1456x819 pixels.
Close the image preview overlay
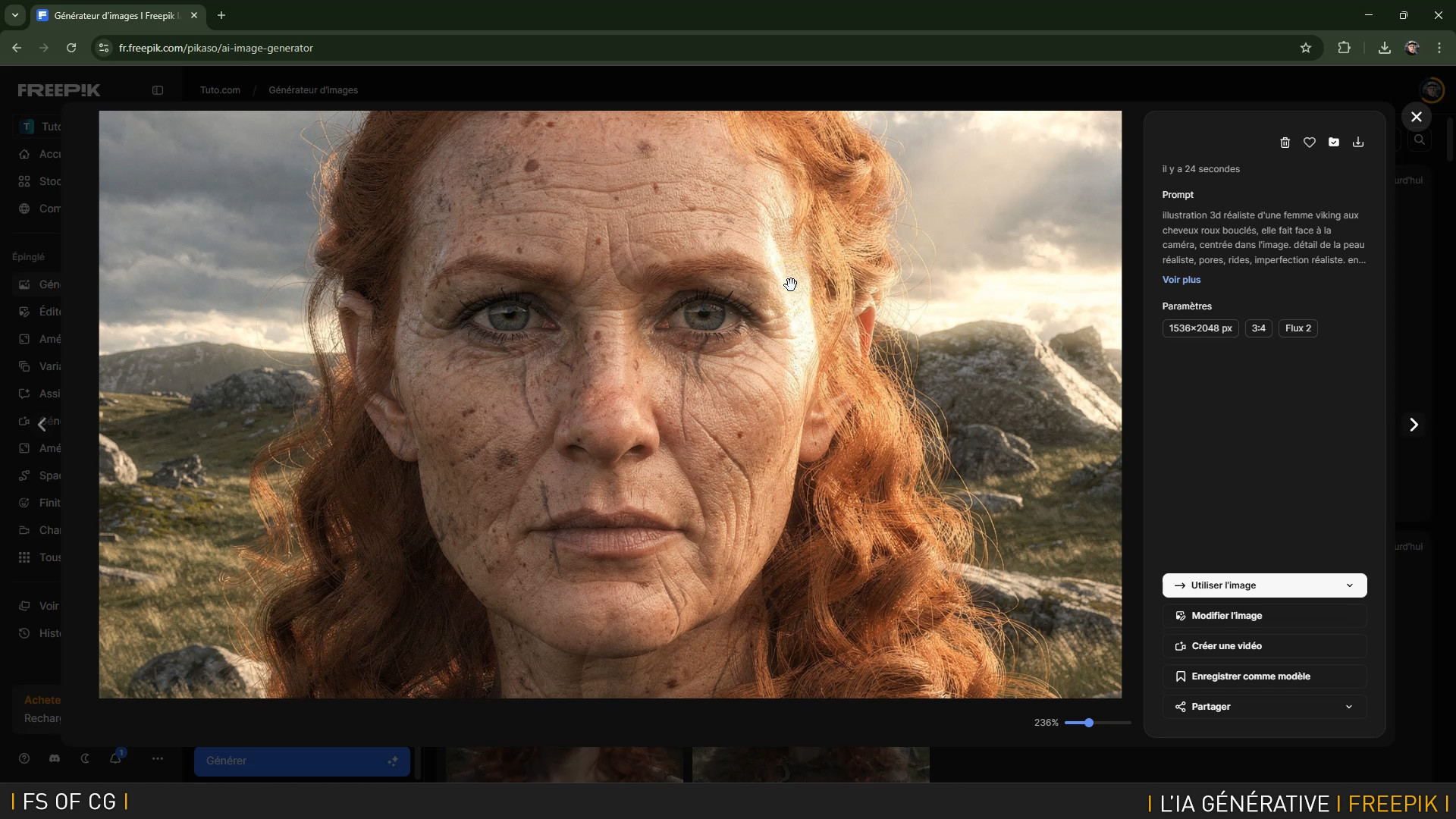(x=1416, y=117)
